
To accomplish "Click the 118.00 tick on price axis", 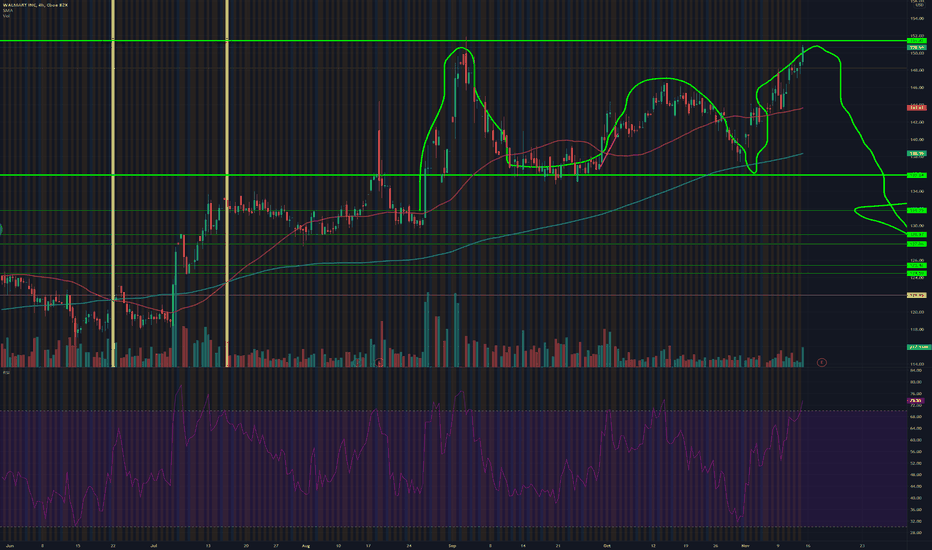I will coord(917,329).
